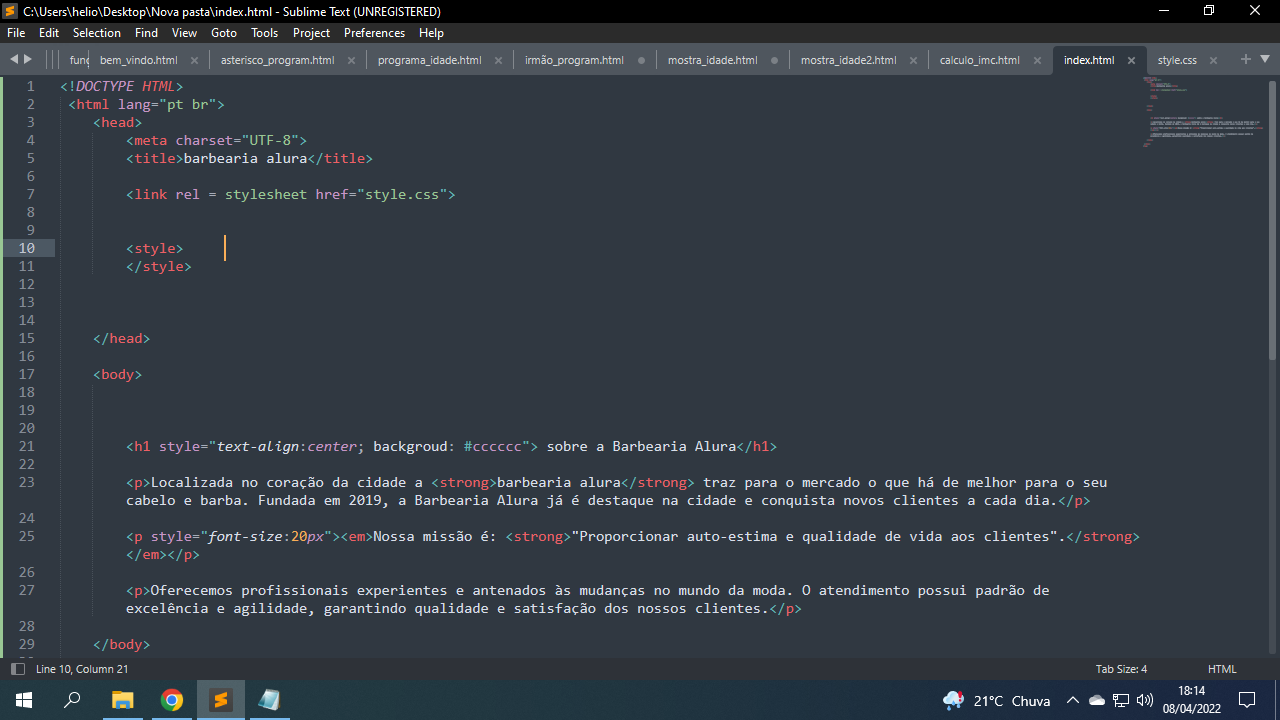Open Google Chrome from taskbar
Viewport: 1280px width, 720px height.
click(172, 700)
